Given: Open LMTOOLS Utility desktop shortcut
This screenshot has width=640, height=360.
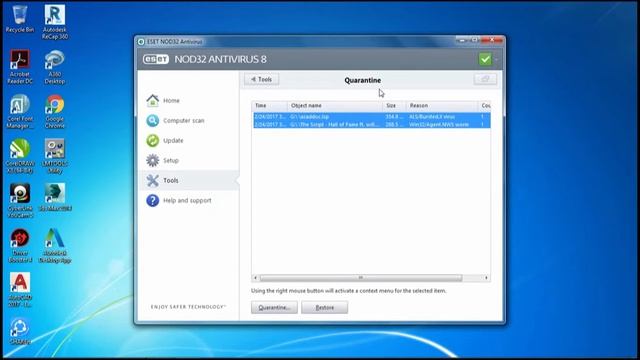Looking at the screenshot, I should click(x=55, y=156).
